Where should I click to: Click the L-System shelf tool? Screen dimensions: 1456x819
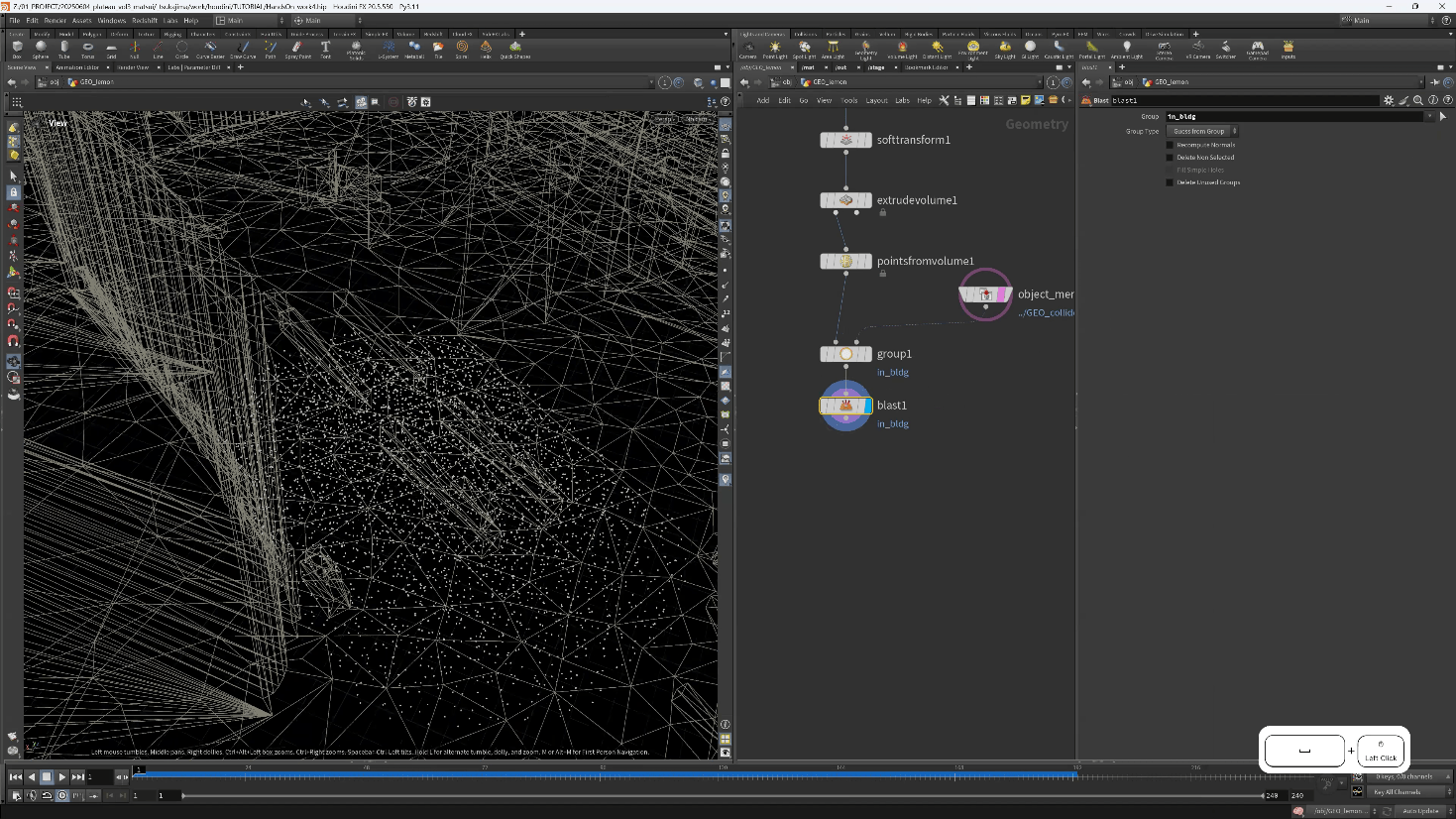point(389,49)
